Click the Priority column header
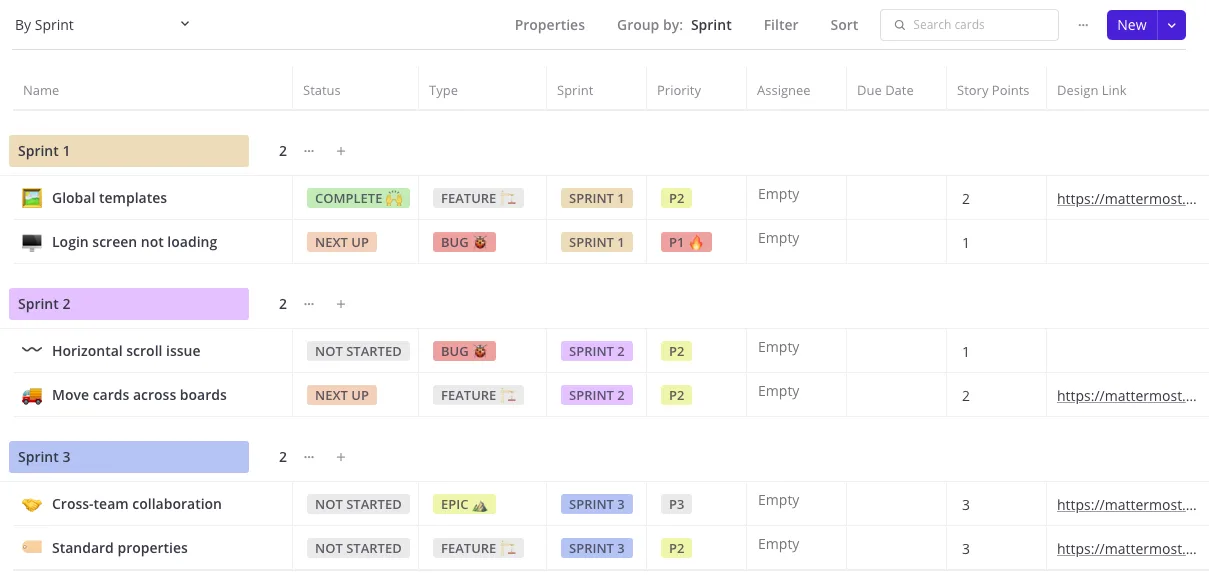1209x575 pixels. (679, 90)
